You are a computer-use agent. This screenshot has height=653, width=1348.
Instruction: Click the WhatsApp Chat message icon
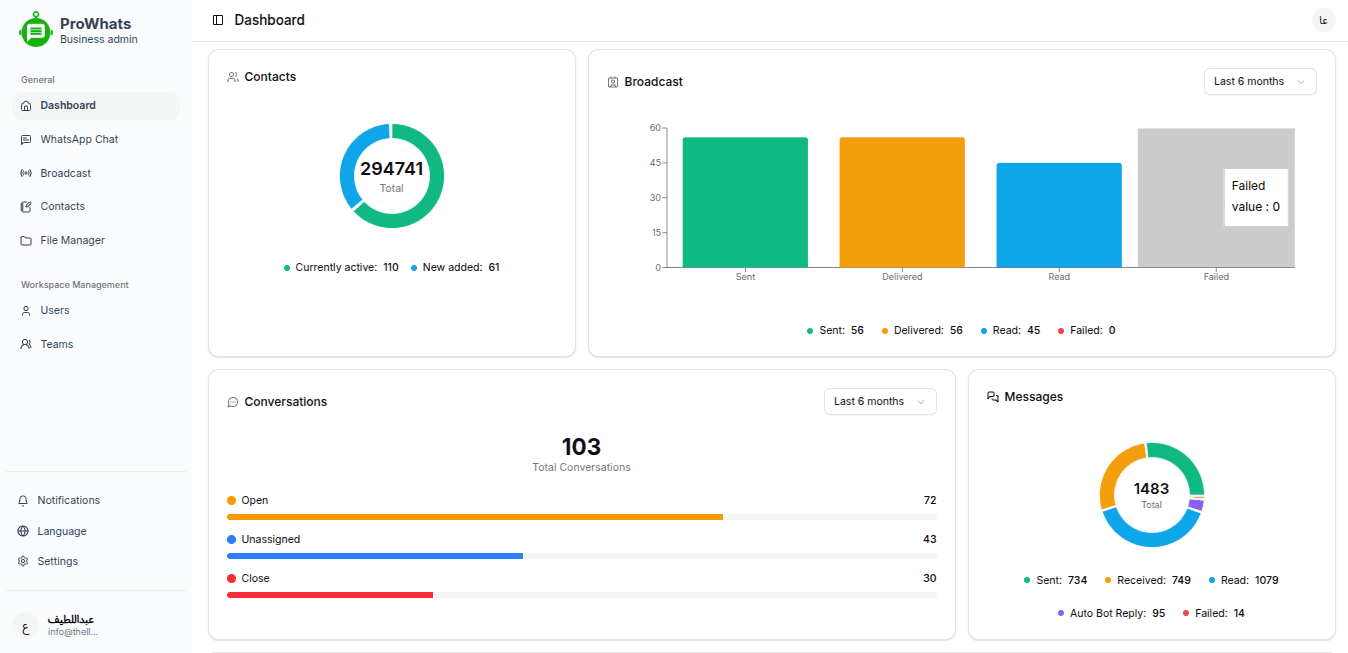(x=26, y=140)
